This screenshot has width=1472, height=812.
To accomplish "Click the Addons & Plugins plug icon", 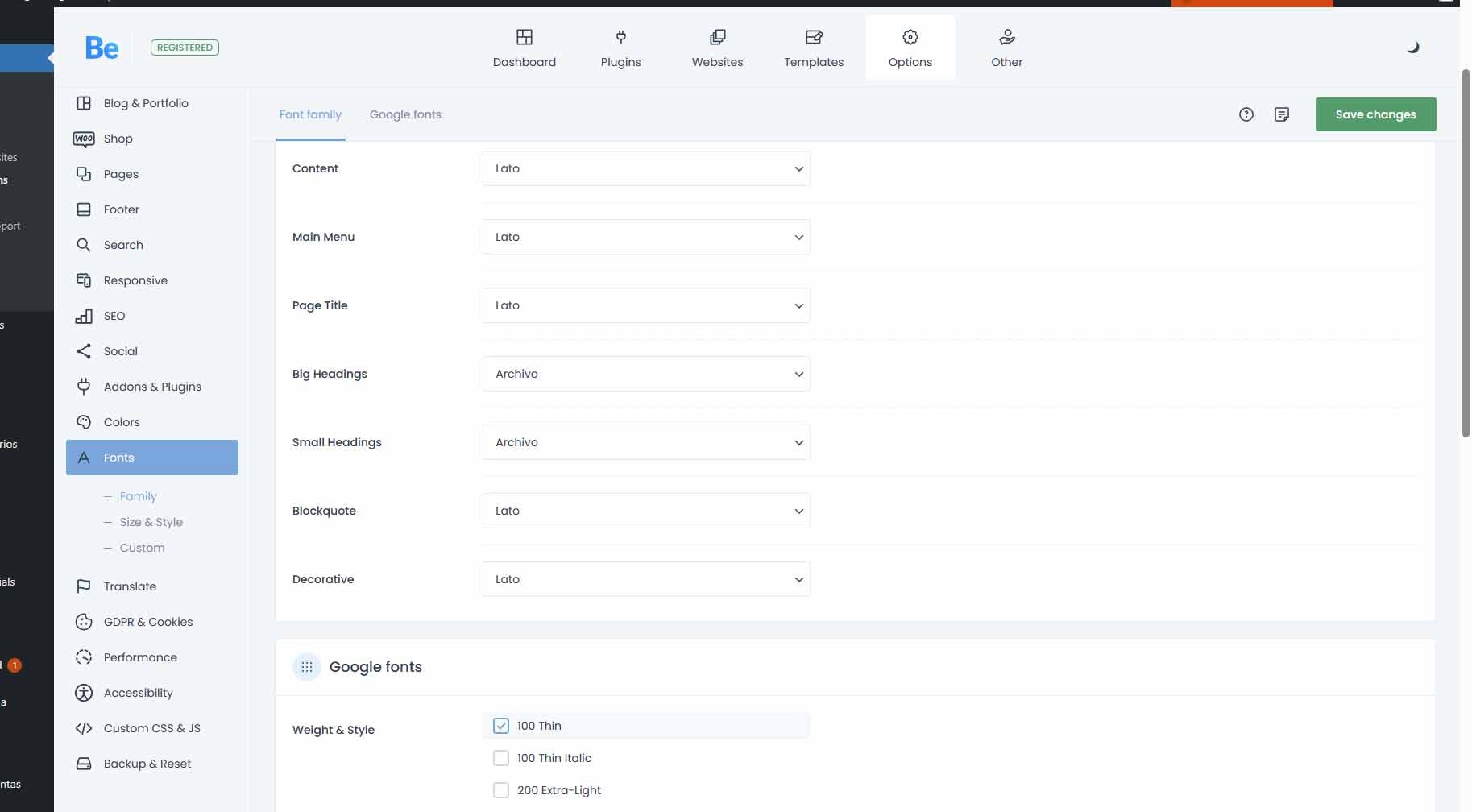I will 84,387.
